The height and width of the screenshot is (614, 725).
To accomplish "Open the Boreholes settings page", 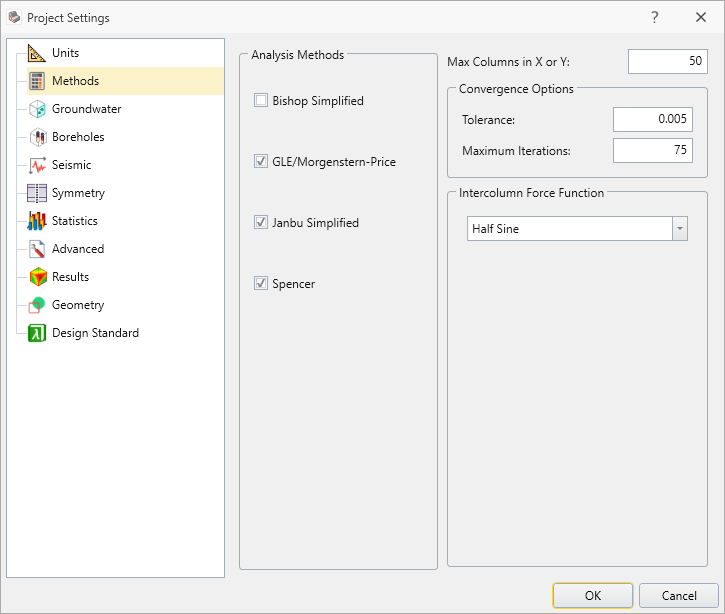I will [78, 137].
